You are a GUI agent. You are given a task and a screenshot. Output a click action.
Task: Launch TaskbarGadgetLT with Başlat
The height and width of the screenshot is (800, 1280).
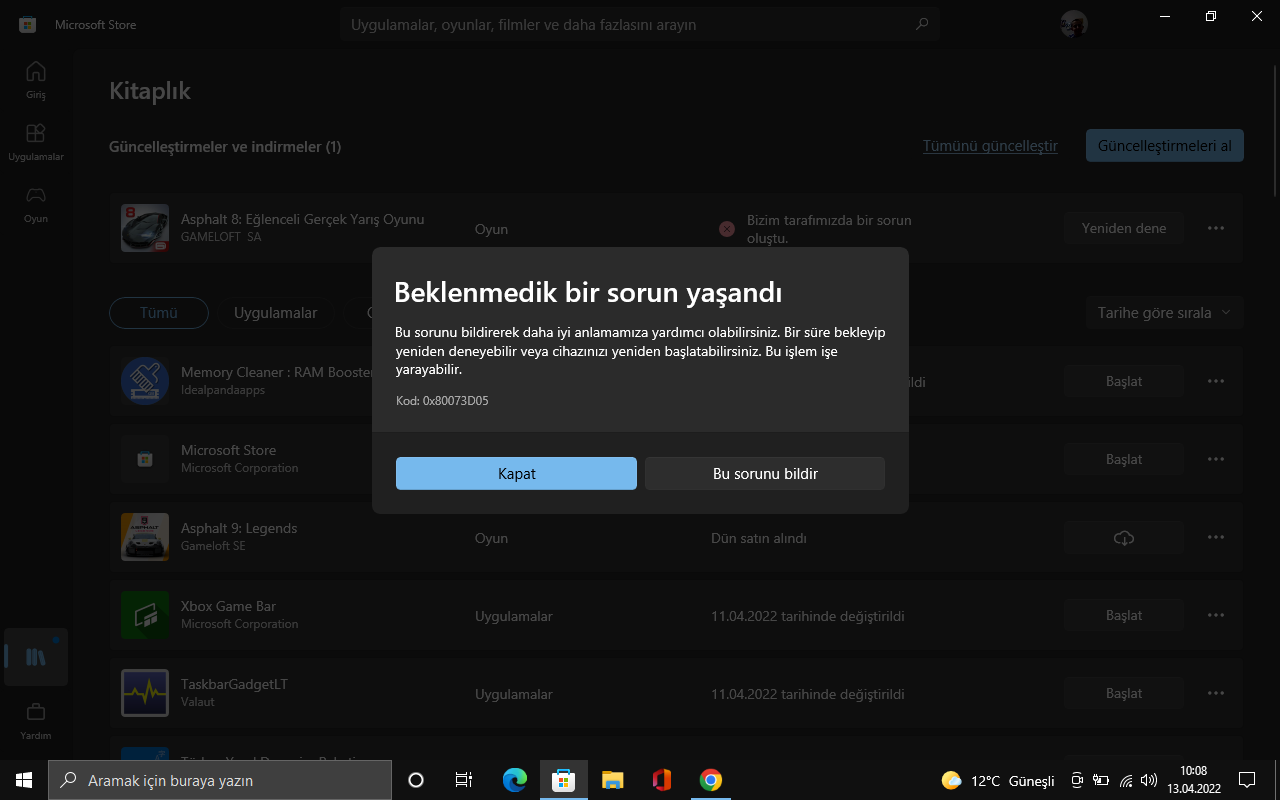[x=1124, y=693]
